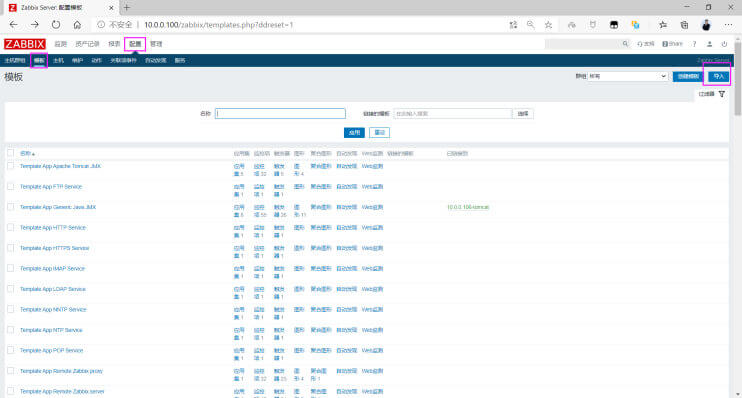Viewport: 742px width, 398px height.
Task: Open the 10.0.0.100-tomcat linked host
Action: 468,207
